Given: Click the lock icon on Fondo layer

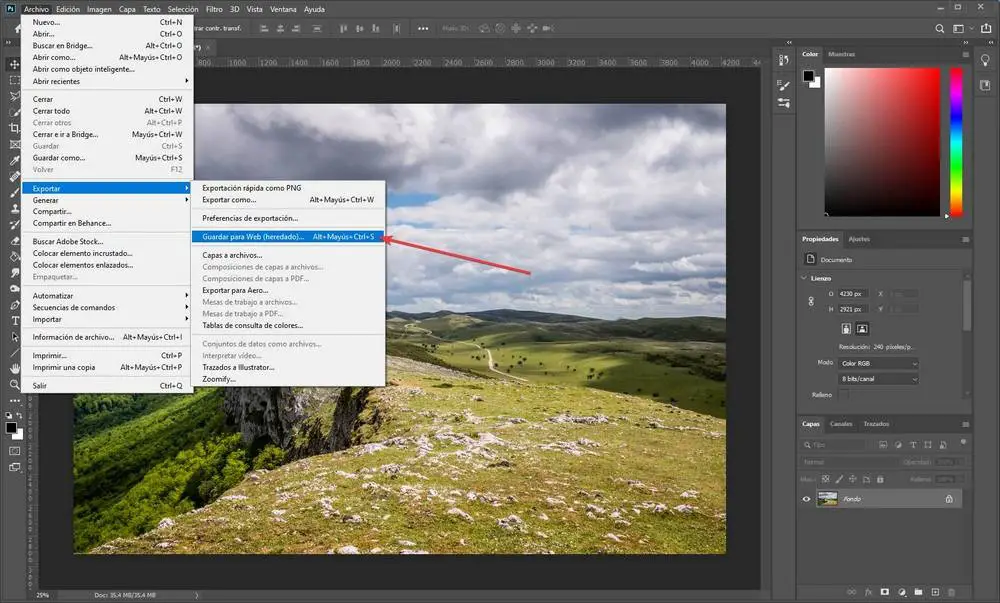Looking at the screenshot, I should pos(949,499).
